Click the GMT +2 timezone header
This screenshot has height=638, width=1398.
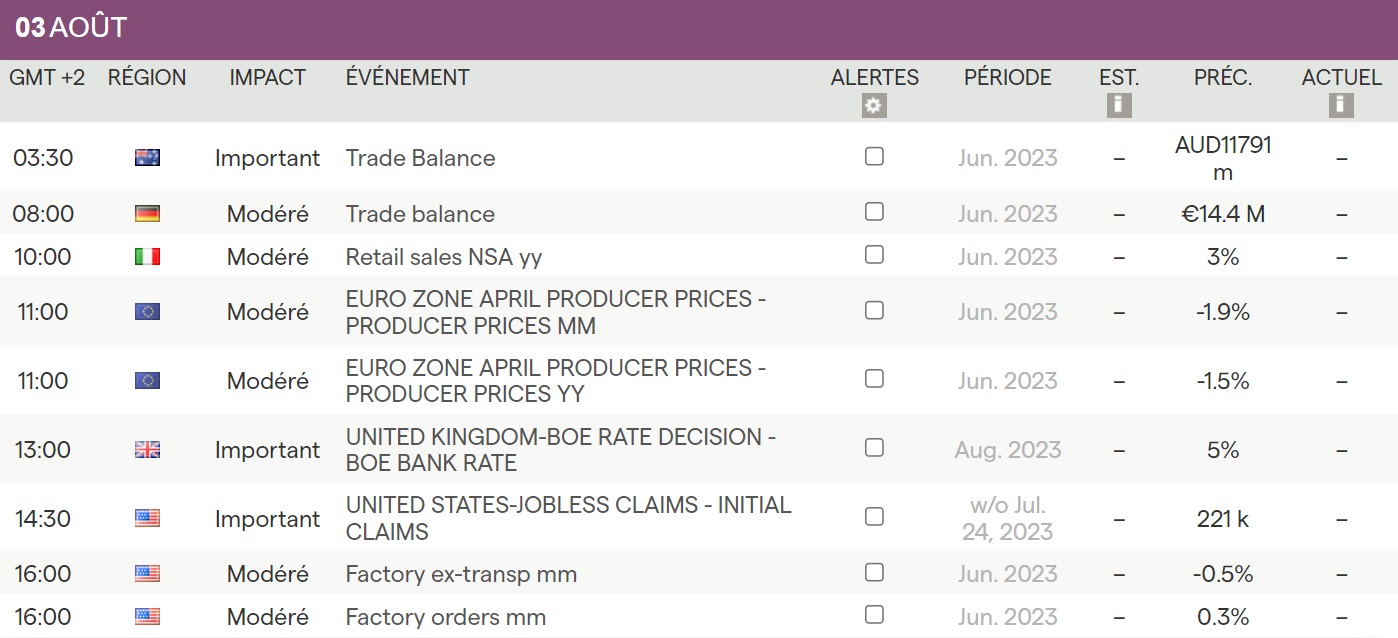coord(47,78)
